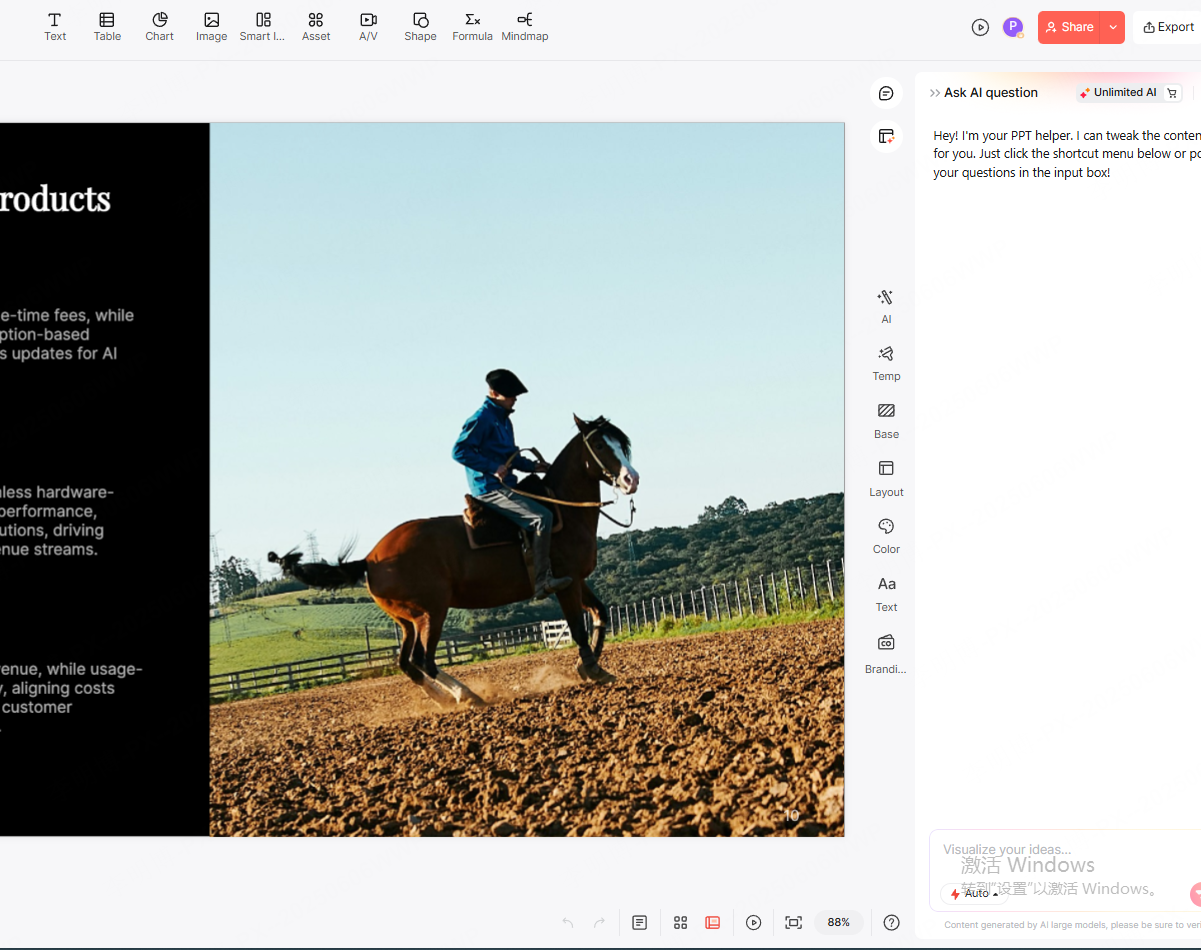Open the Temp templates panel
The width and height of the screenshot is (1201, 950).
click(886, 362)
